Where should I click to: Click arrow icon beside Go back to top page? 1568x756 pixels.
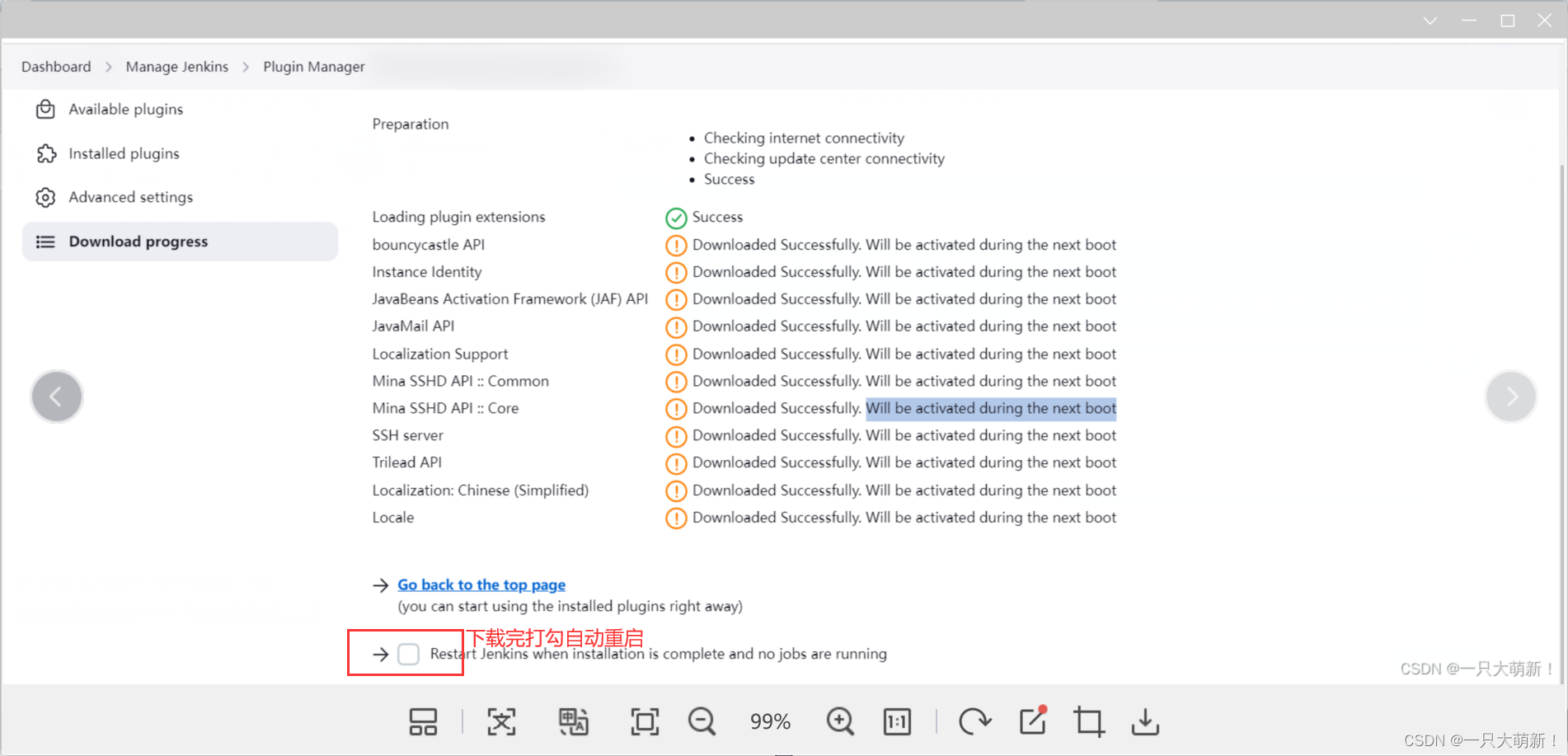pos(380,585)
